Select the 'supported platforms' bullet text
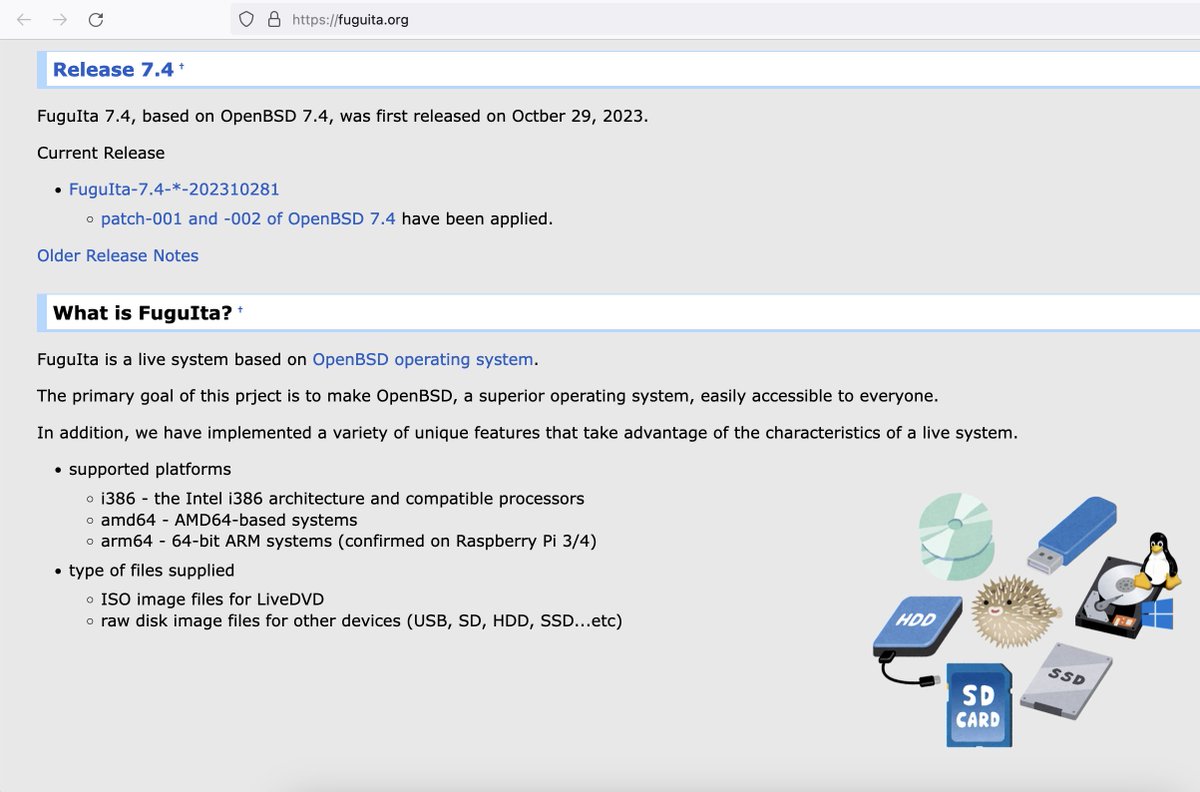Viewport: 1200px width, 792px height. coord(150,469)
